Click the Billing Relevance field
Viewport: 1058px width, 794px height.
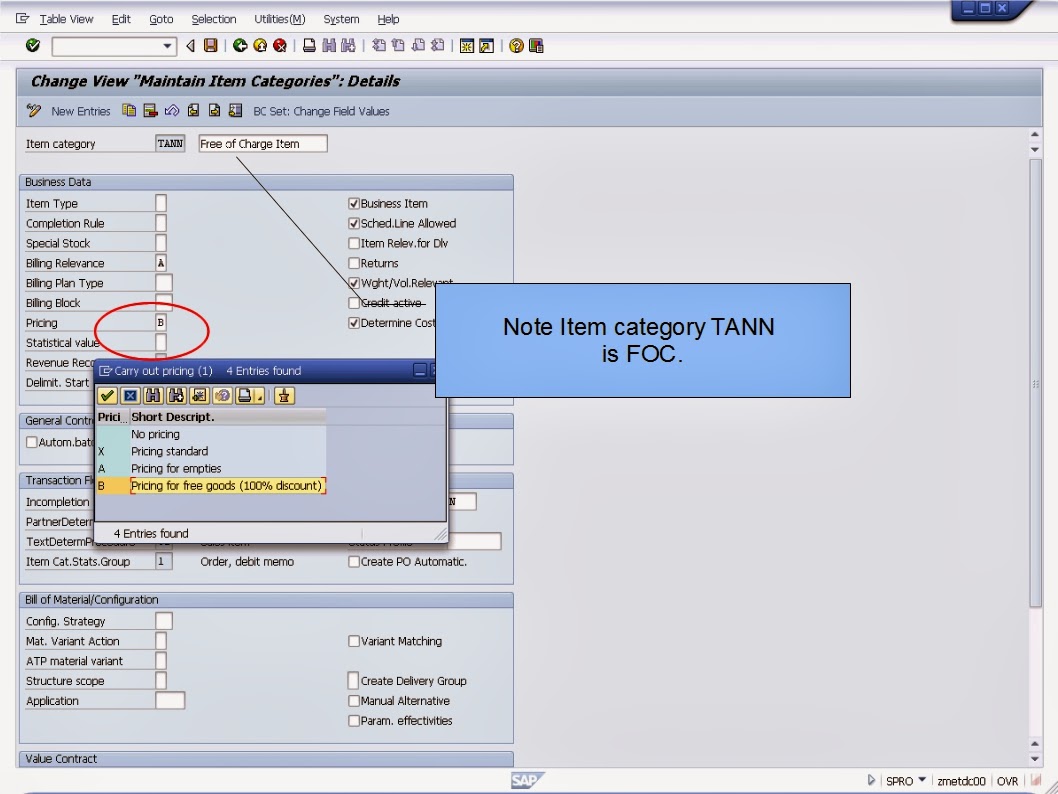pos(161,263)
